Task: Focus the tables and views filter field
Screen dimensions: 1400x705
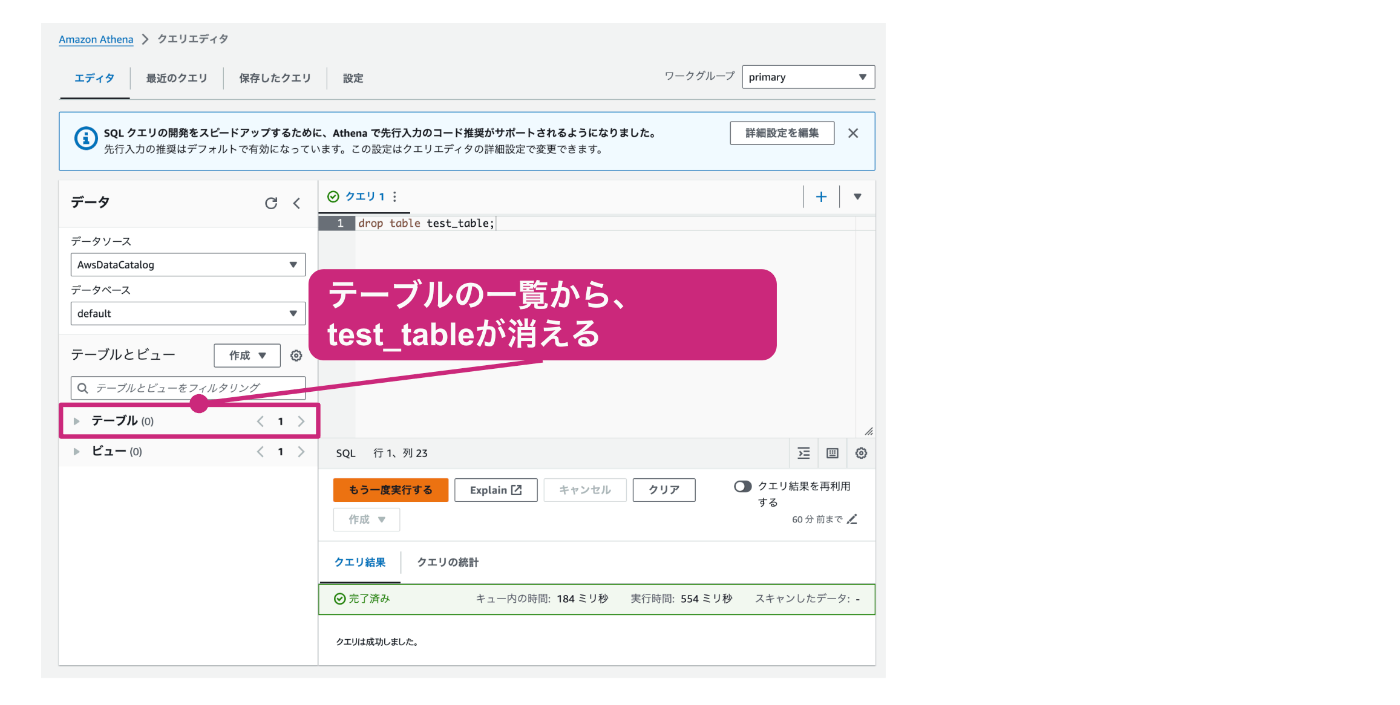Action: (188, 388)
